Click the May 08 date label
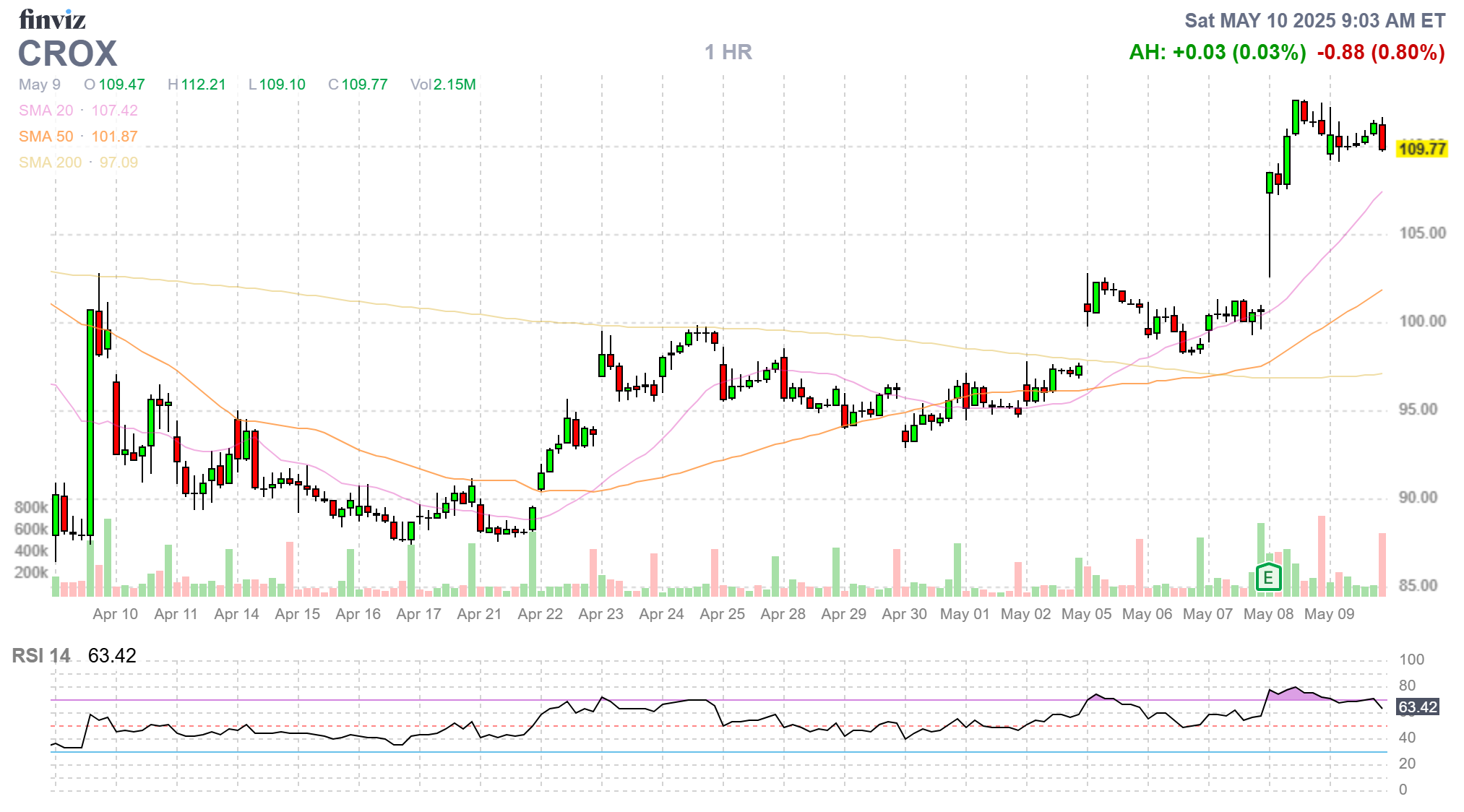This screenshot has width=1464, height=812. click(x=1268, y=614)
